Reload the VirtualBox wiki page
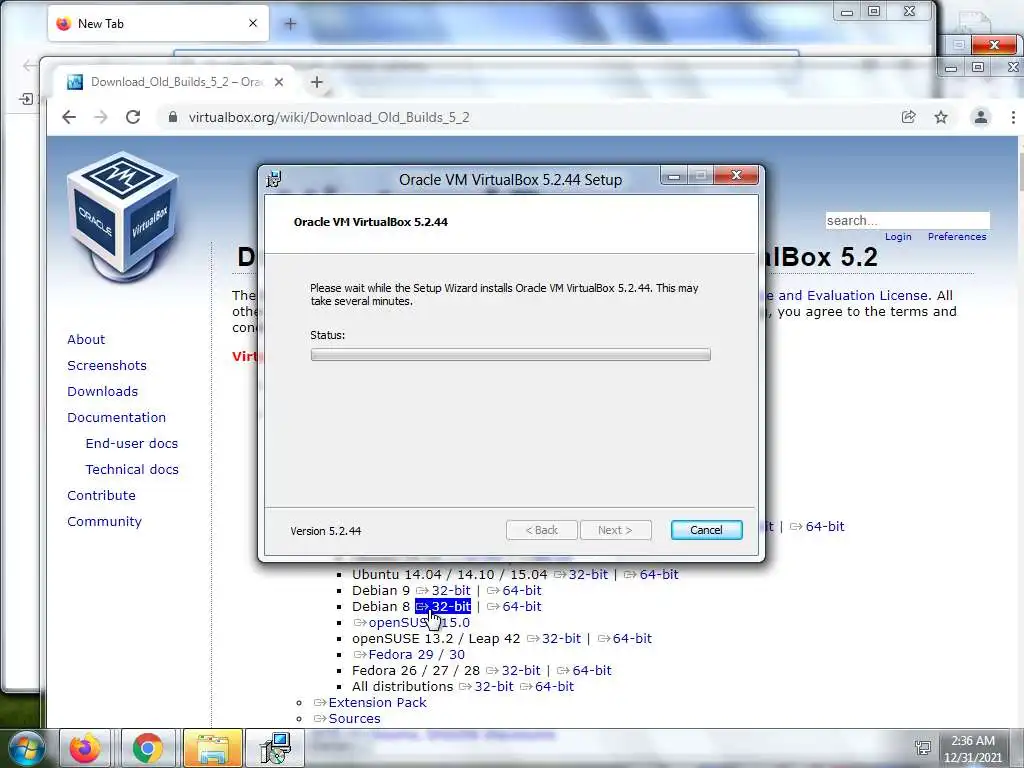Screen dimensions: 1024x768 (x=133, y=118)
